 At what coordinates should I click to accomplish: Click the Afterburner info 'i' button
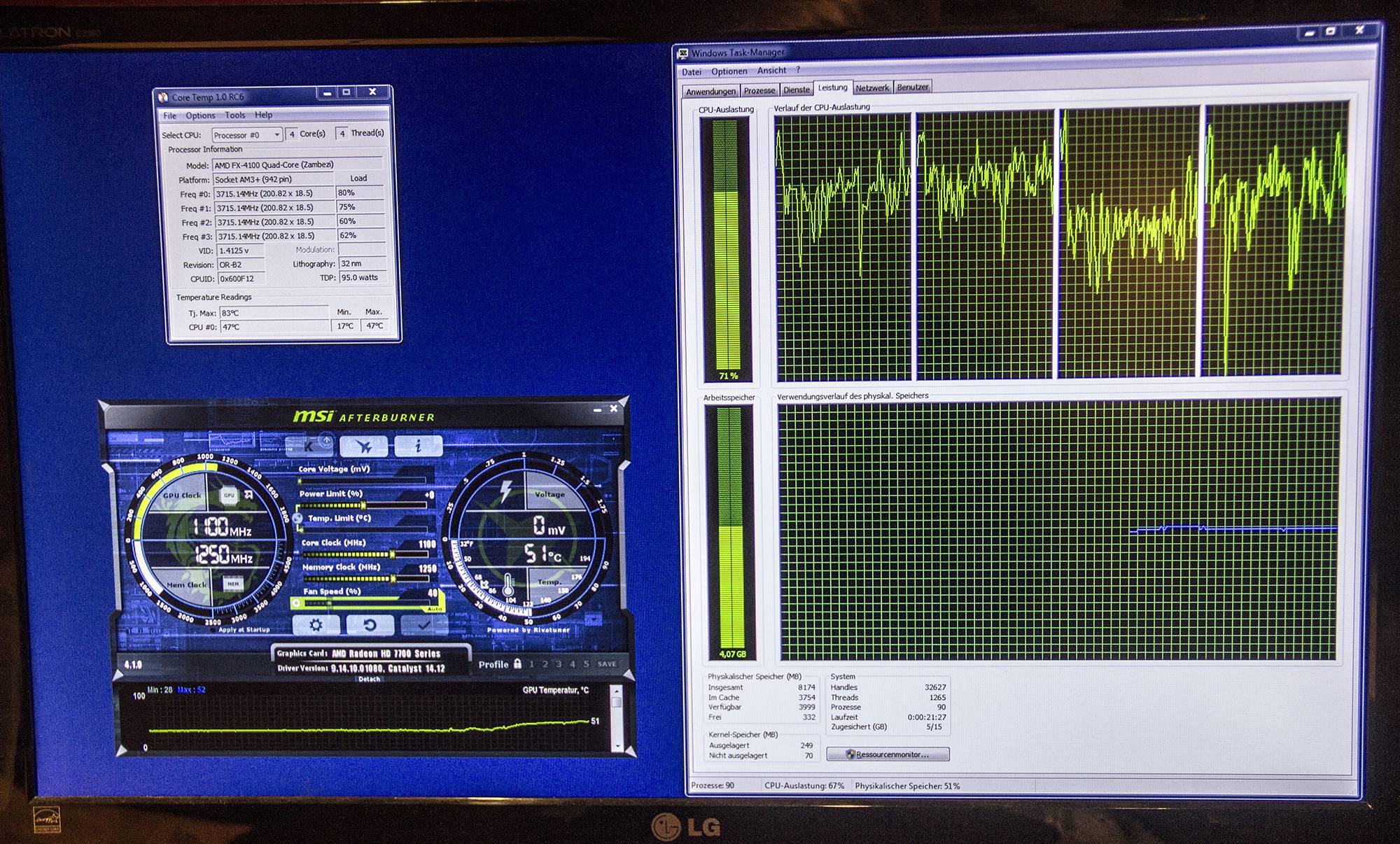point(418,446)
